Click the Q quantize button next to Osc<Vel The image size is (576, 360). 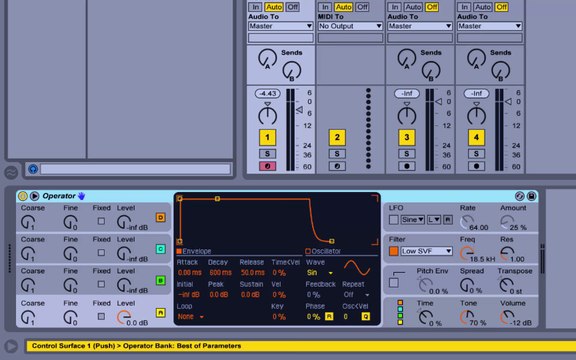[x=366, y=316]
